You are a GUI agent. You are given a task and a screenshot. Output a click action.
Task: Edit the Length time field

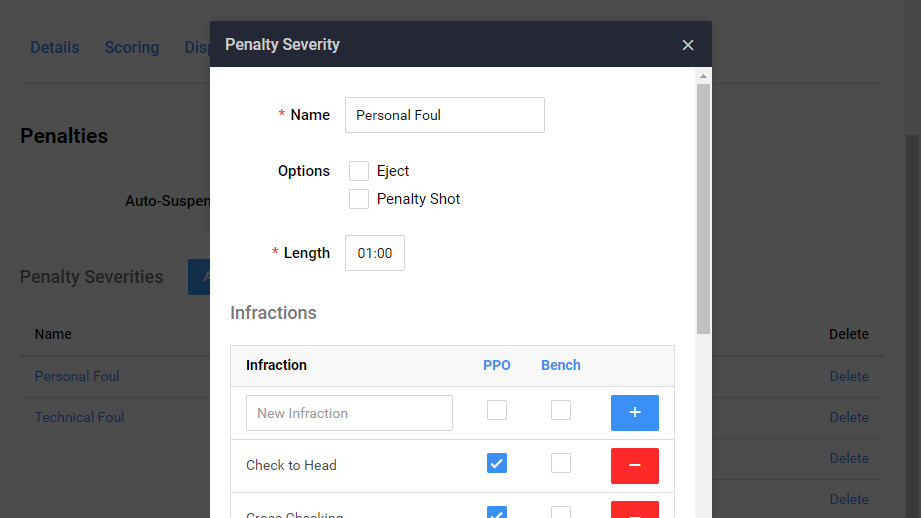pyautogui.click(x=375, y=253)
